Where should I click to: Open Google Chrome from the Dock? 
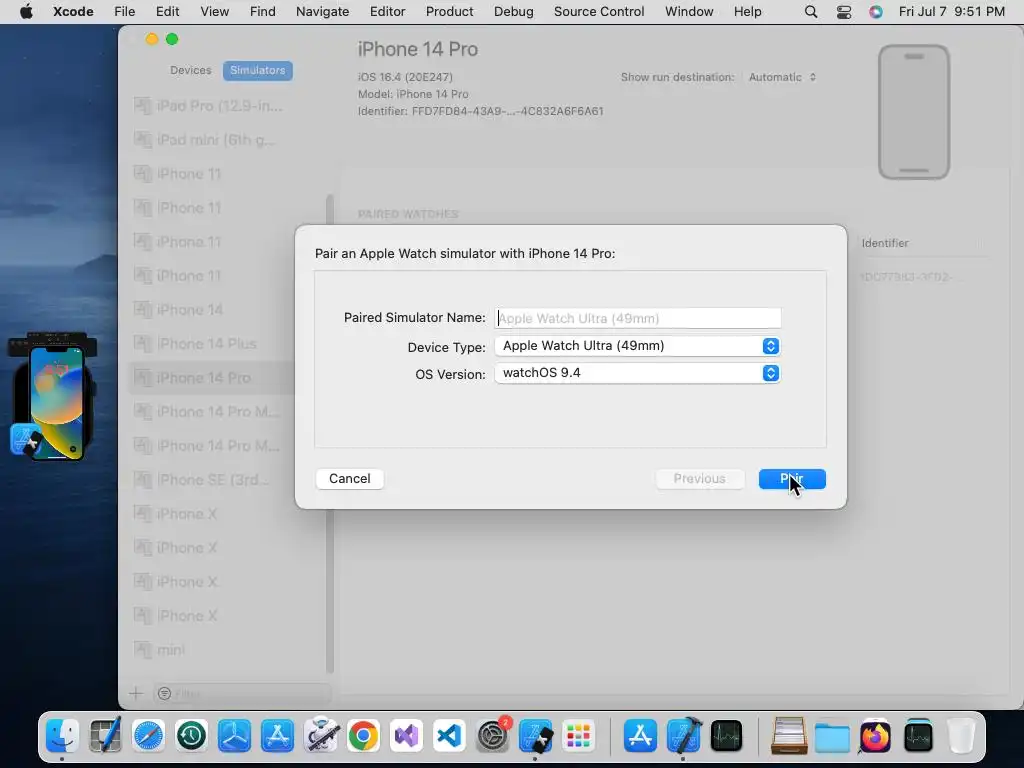(363, 736)
